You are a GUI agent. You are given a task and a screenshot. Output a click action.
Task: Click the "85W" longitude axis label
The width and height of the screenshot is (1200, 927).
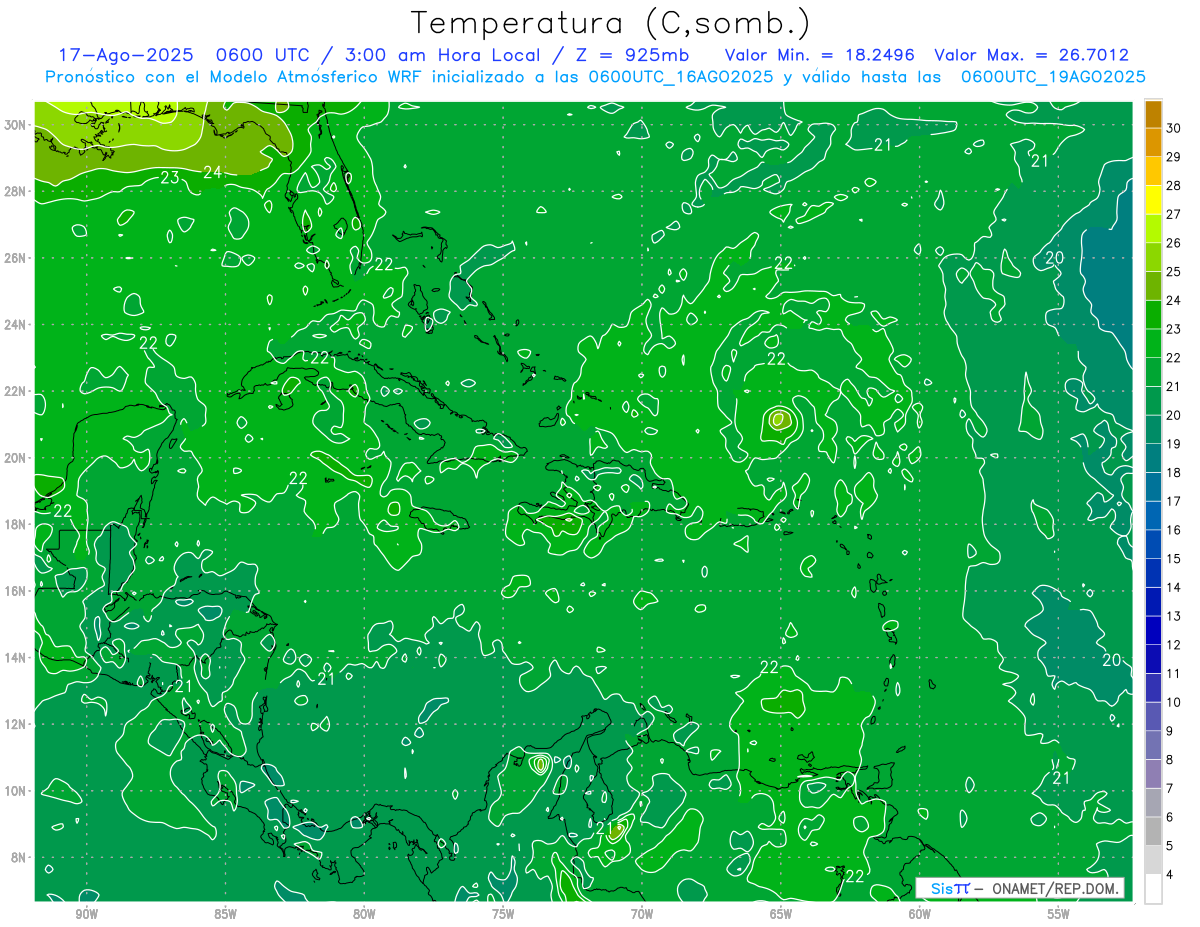coord(226,914)
